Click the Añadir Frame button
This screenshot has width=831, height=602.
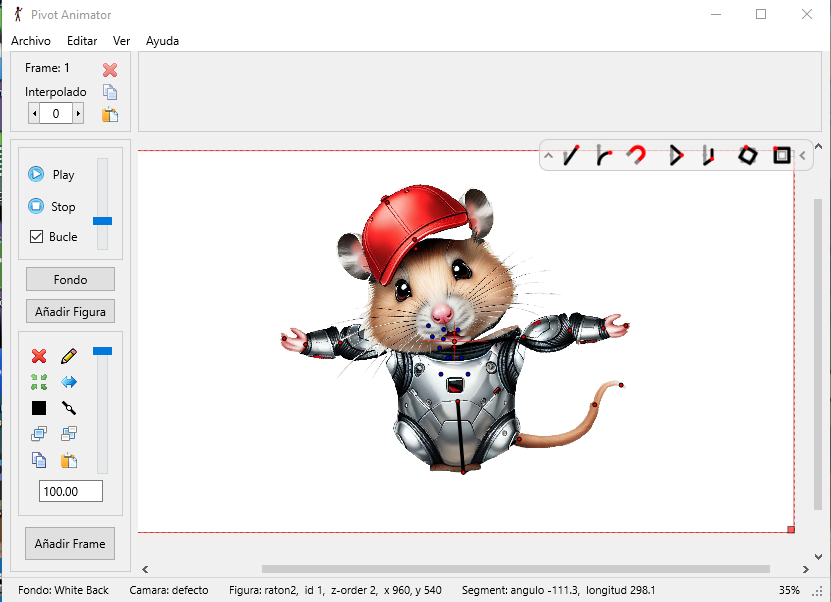(70, 544)
